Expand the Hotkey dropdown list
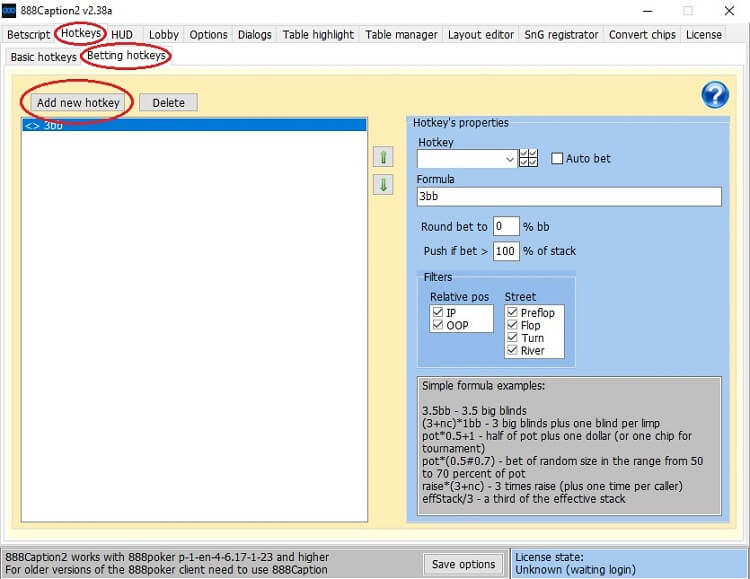 (510, 158)
